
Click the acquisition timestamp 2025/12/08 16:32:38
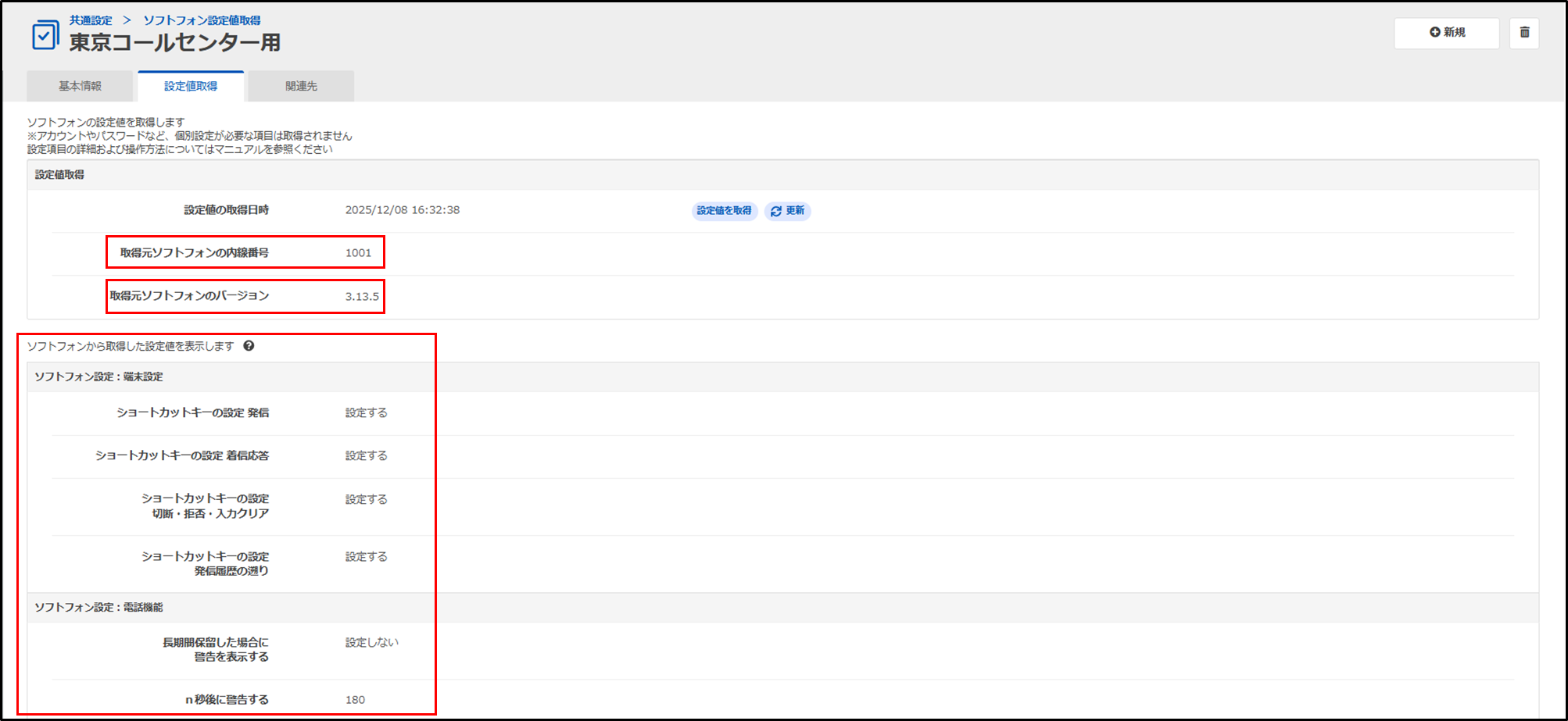pos(402,210)
